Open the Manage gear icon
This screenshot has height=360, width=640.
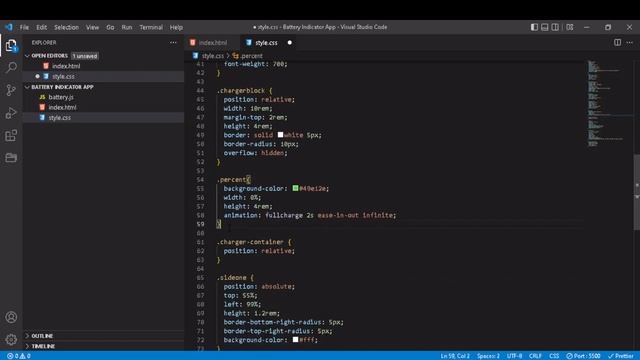(11, 339)
